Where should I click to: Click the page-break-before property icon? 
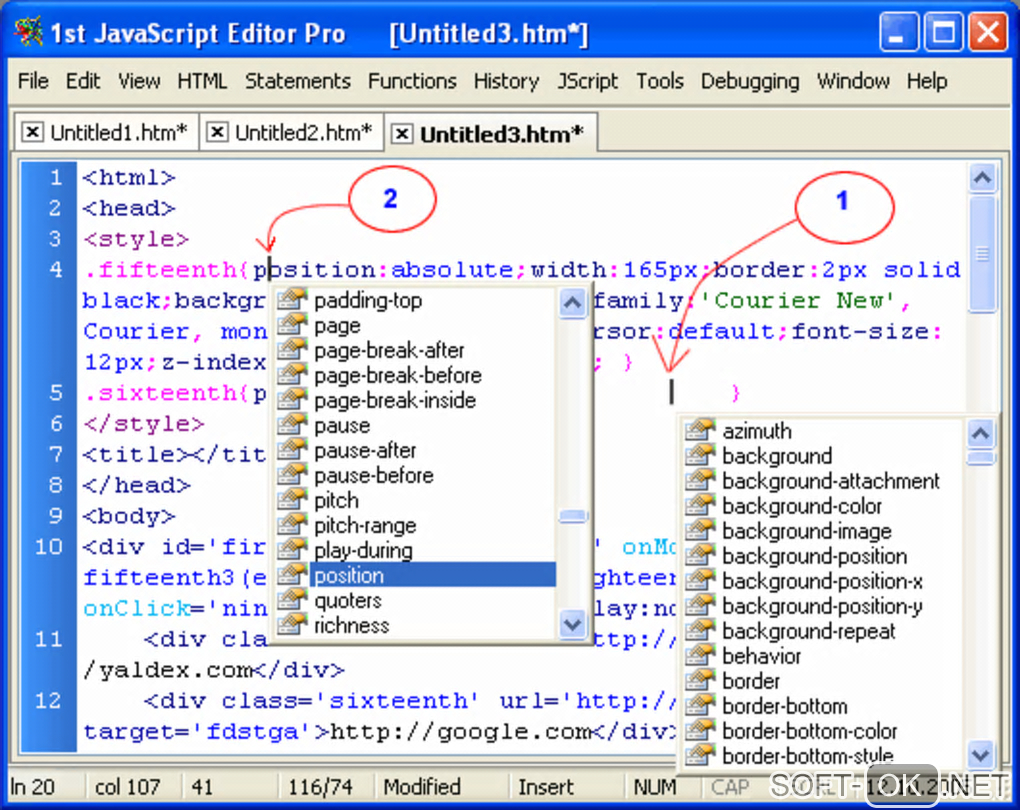click(292, 375)
